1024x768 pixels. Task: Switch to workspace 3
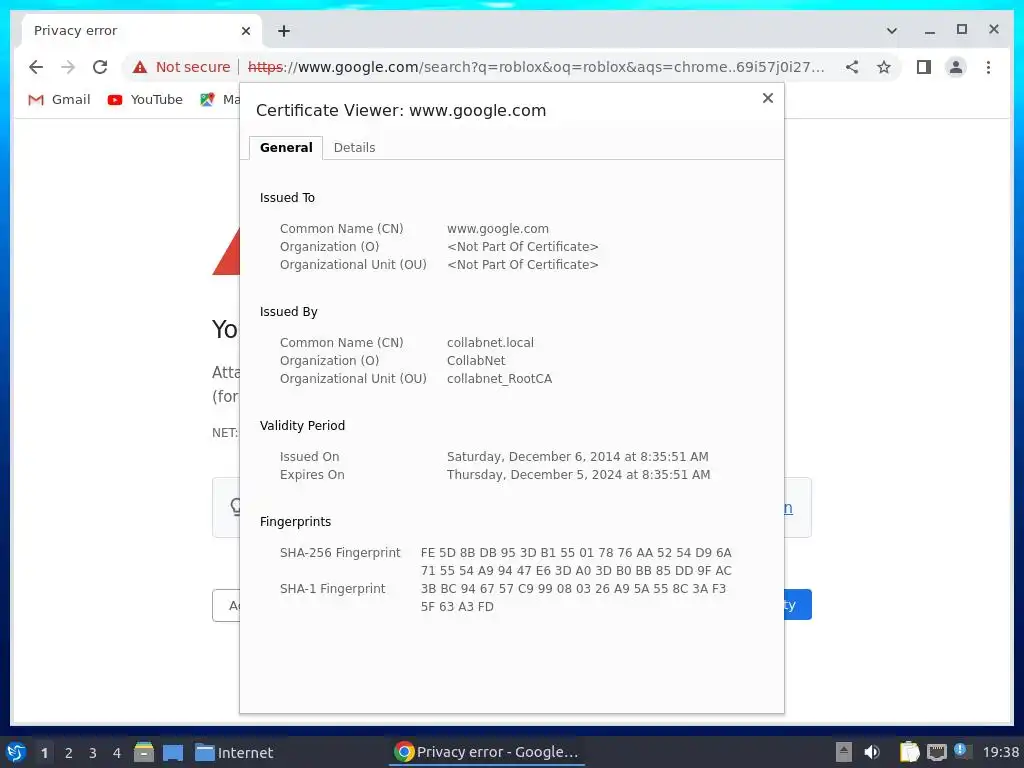click(x=92, y=753)
